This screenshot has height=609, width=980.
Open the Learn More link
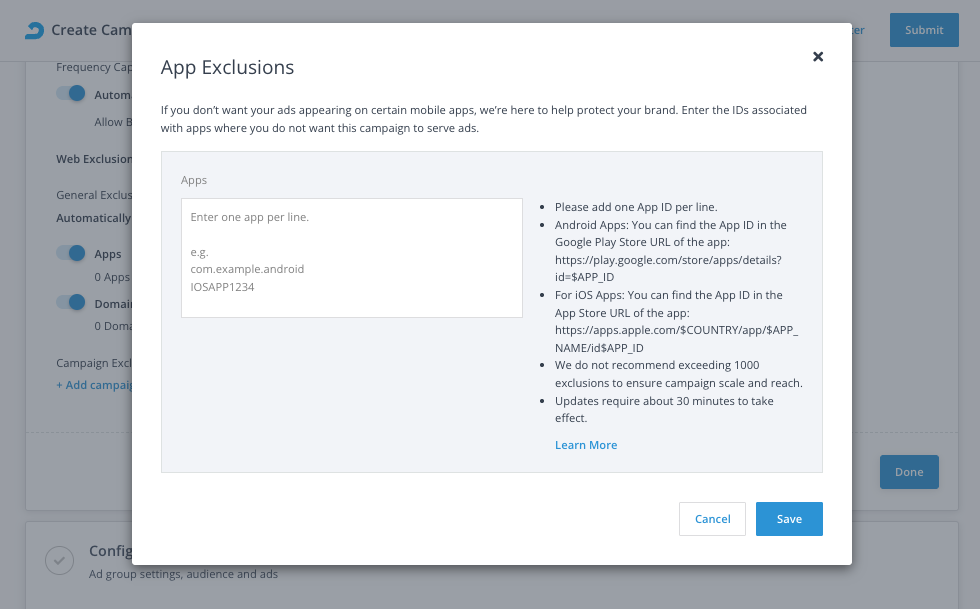click(x=586, y=445)
